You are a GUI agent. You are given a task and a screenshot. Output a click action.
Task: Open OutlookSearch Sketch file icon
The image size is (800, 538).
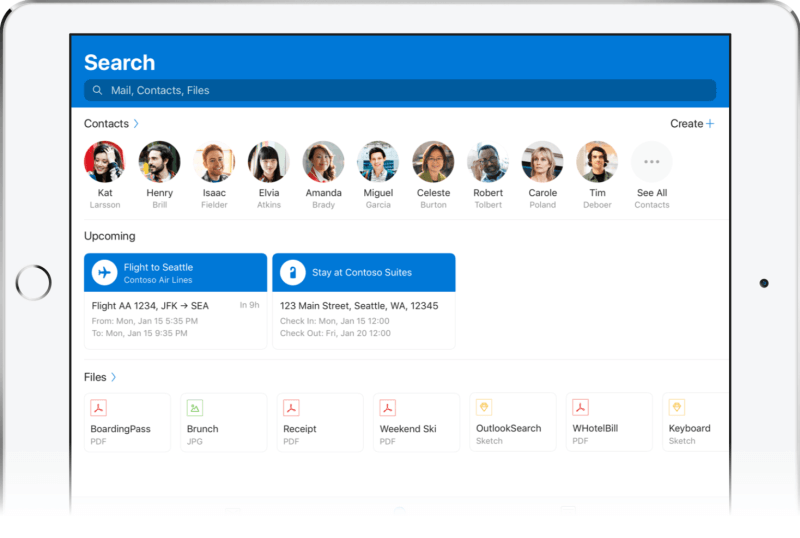[x=484, y=407]
